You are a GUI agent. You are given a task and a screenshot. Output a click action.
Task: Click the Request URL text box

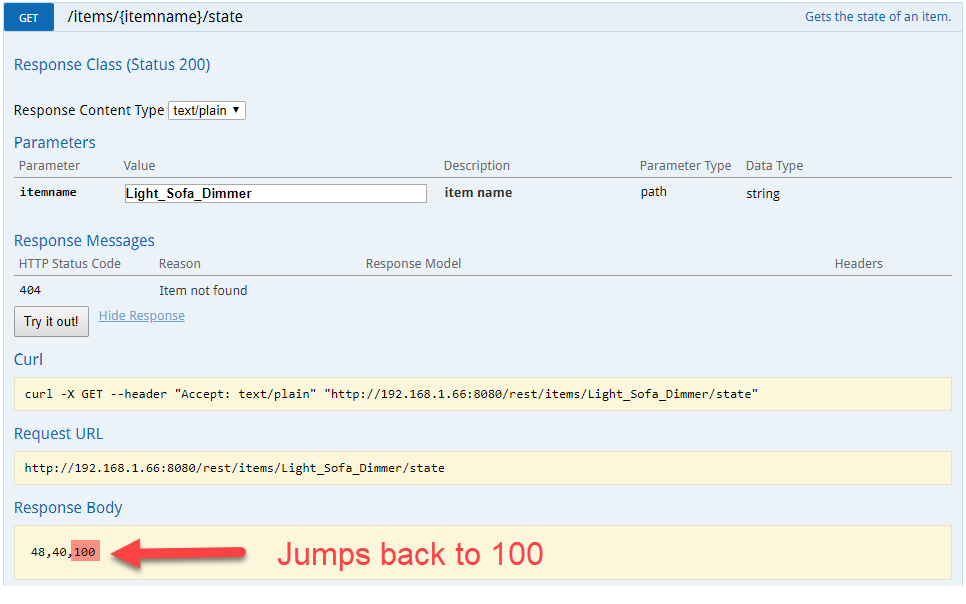tap(482, 468)
